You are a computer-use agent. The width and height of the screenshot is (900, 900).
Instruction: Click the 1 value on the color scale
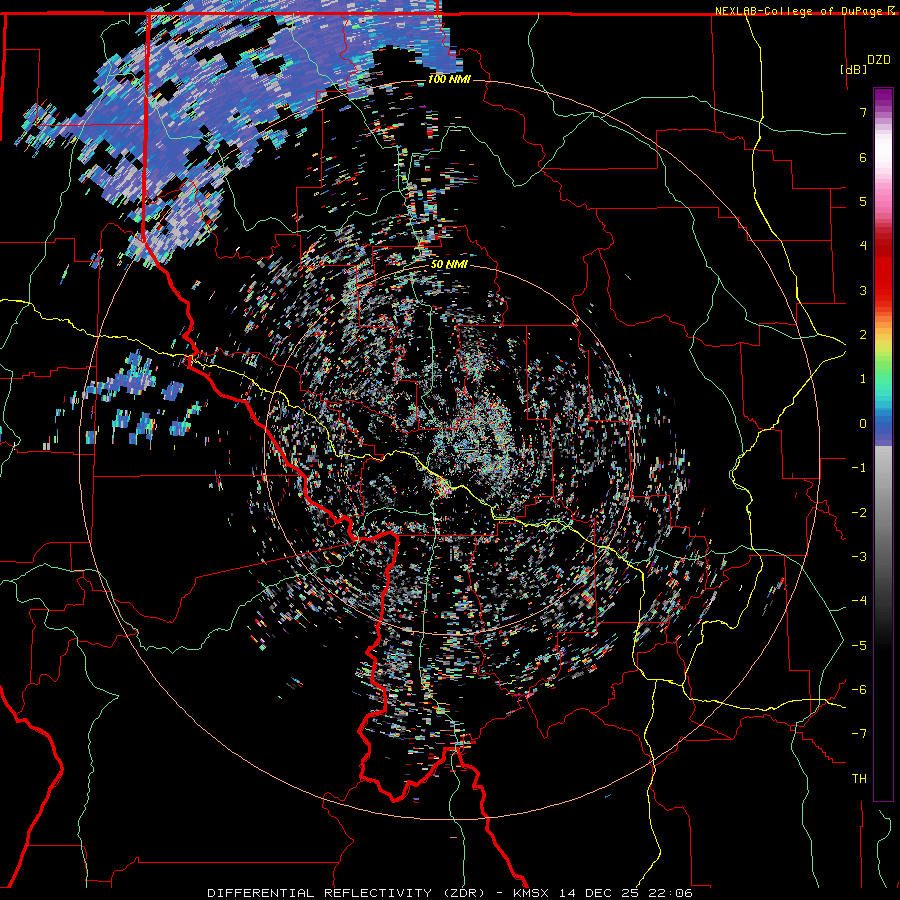click(x=863, y=379)
